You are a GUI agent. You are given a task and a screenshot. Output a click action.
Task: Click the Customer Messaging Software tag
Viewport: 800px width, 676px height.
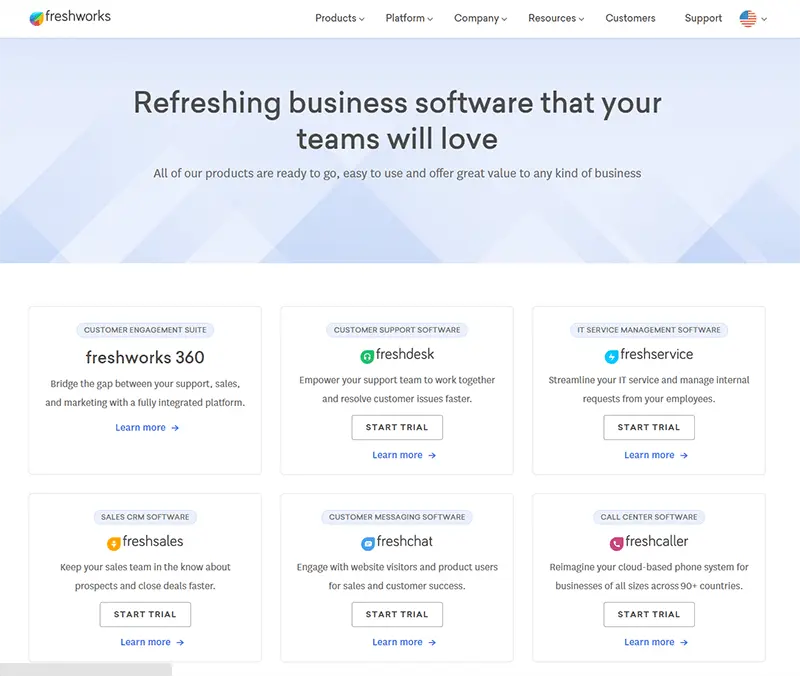point(397,517)
